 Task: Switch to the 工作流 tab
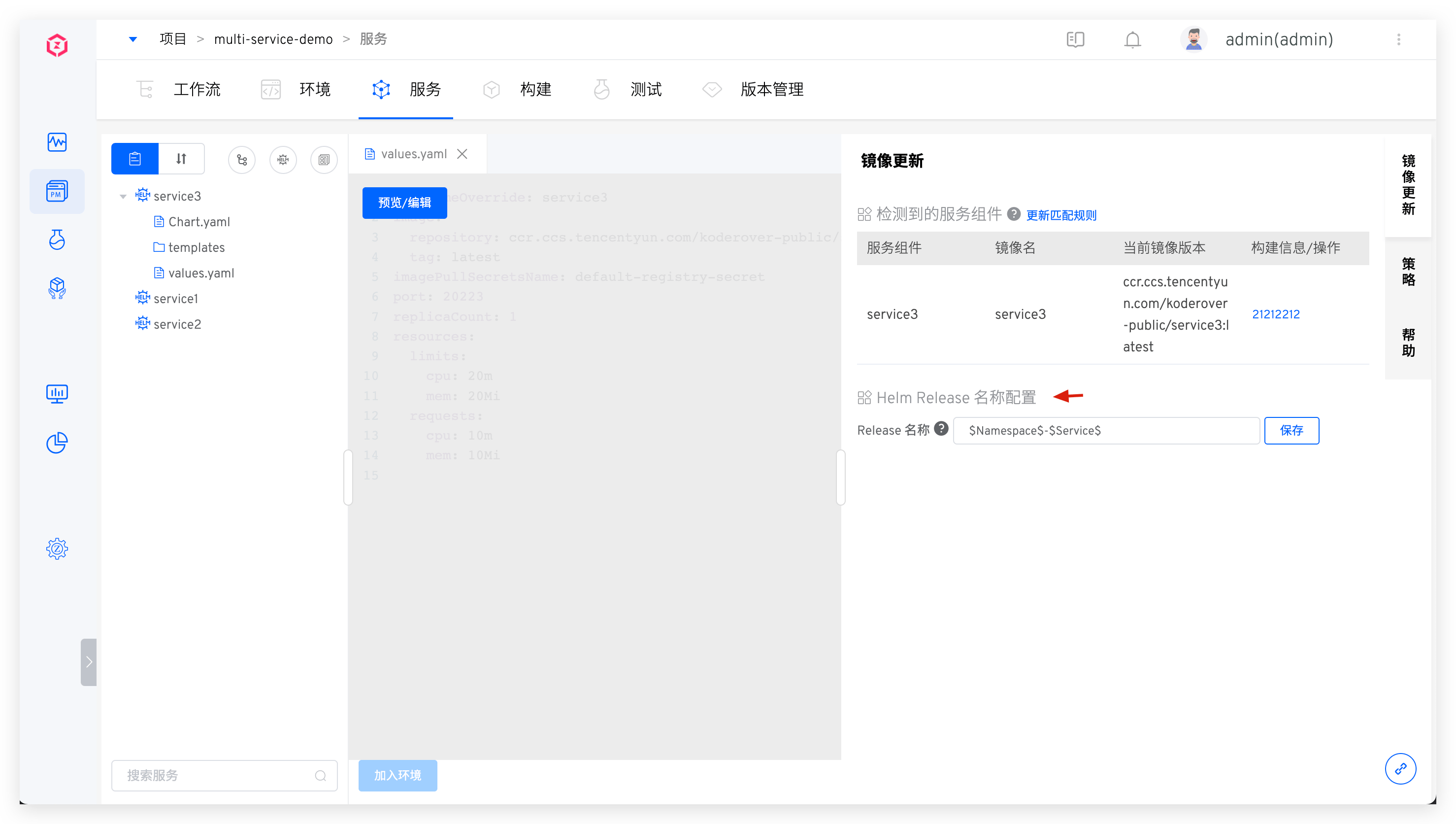click(197, 89)
